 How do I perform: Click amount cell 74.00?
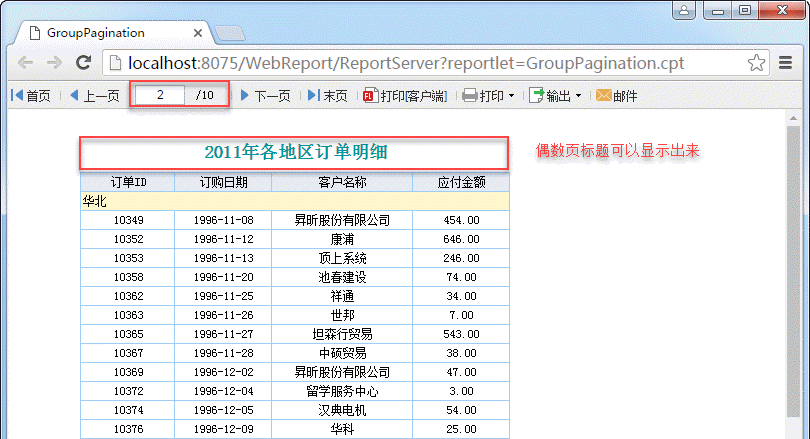coord(461,277)
